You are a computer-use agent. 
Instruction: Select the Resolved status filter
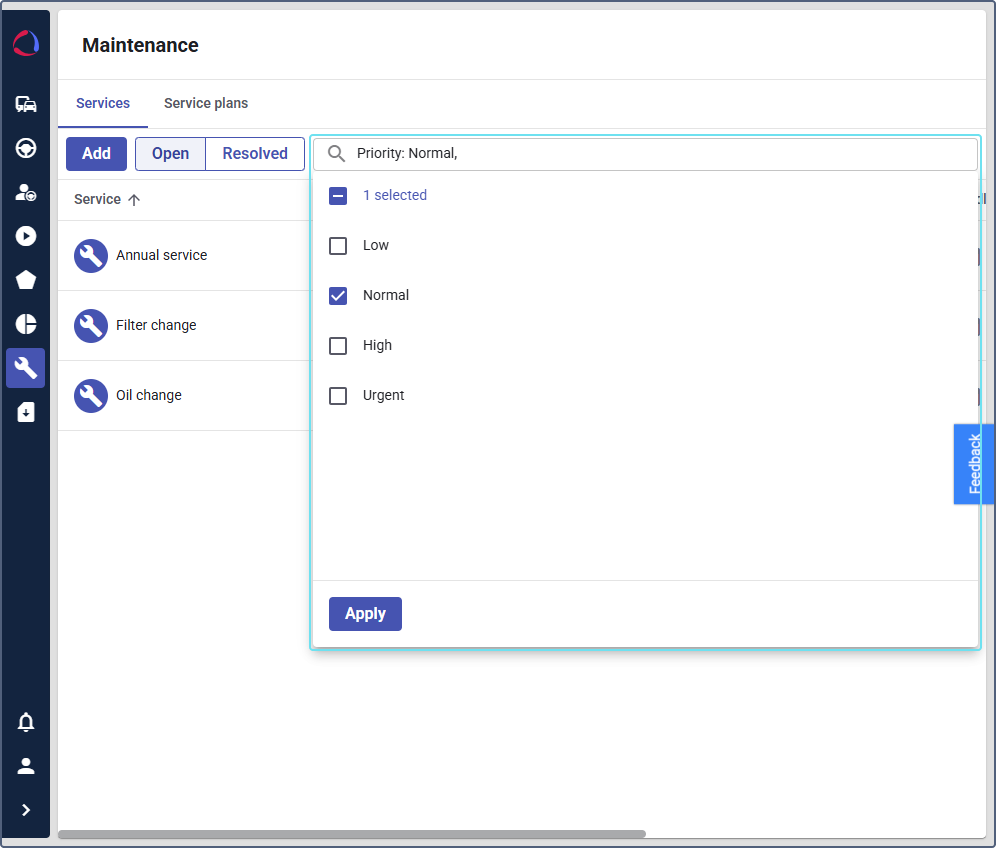coord(255,154)
